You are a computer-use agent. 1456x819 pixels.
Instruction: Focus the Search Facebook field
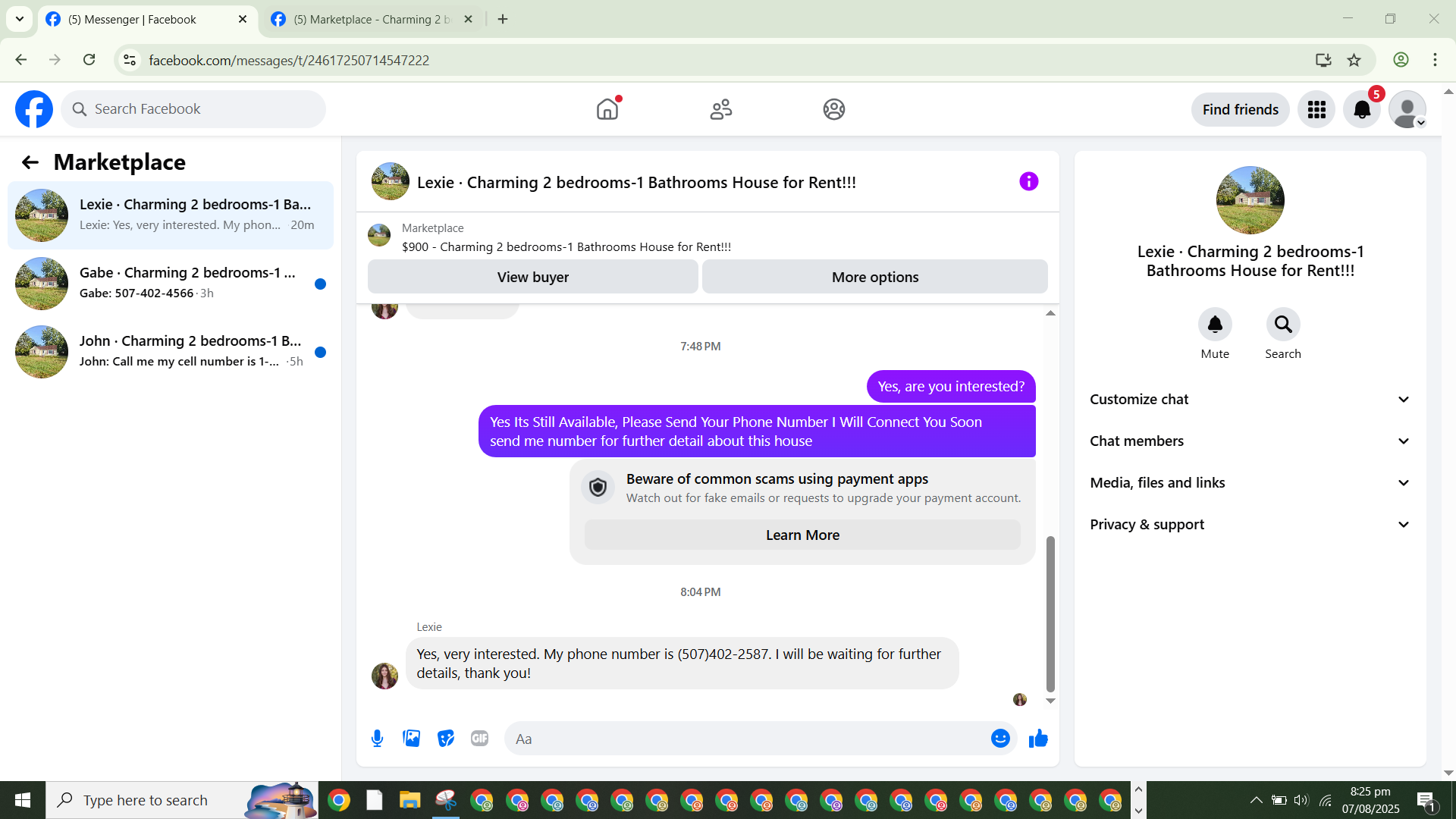click(193, 109)
